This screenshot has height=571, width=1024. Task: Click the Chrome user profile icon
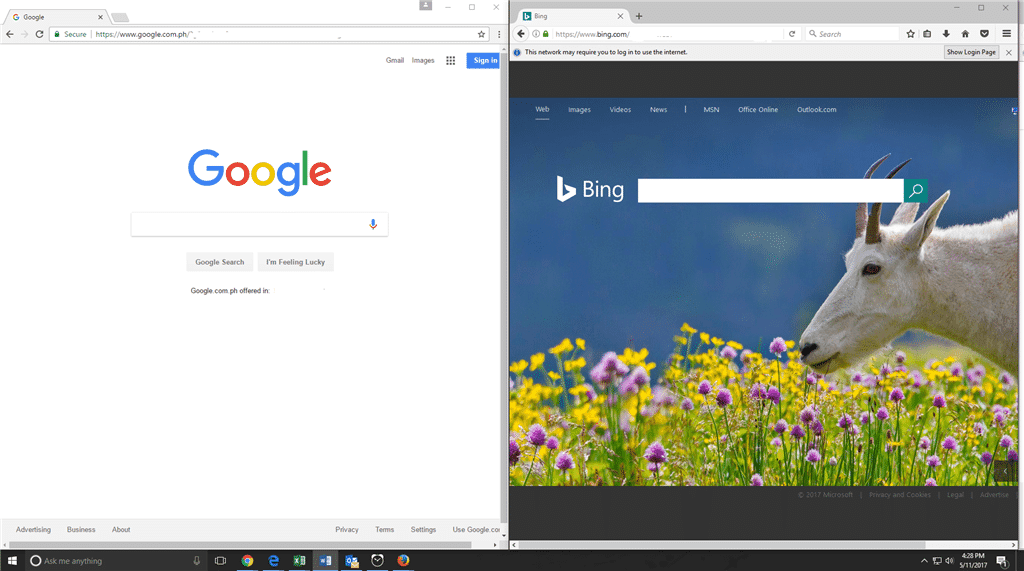point(426,5)
